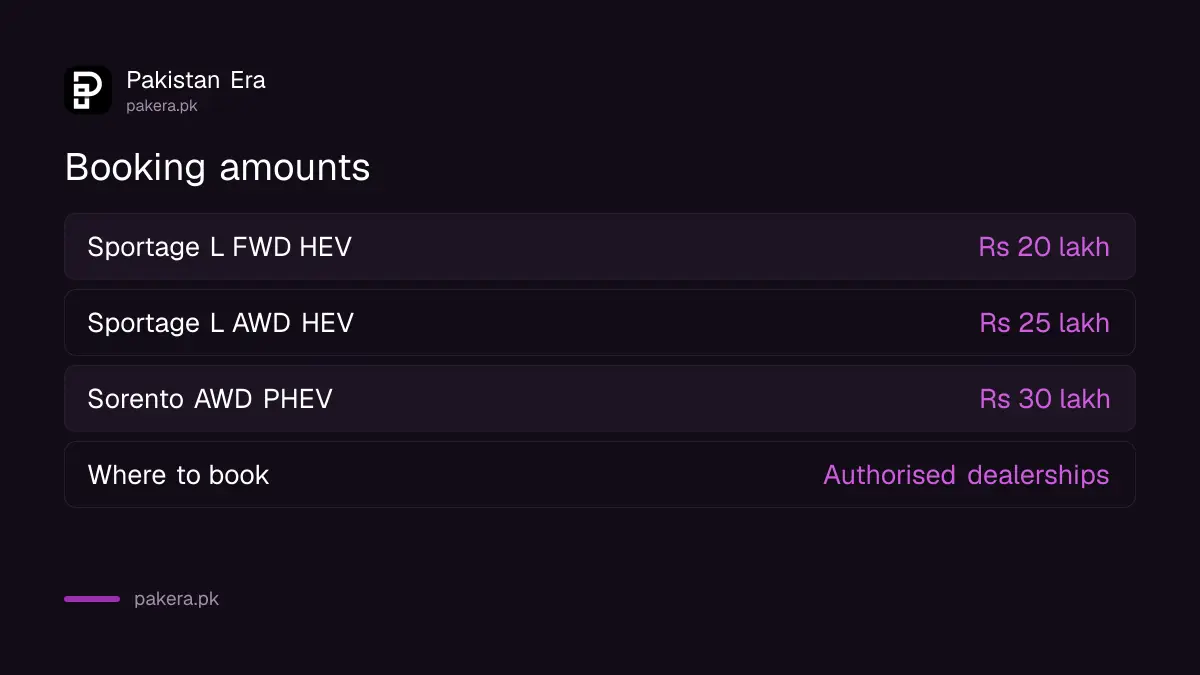The height and width of the screenshot is (675, 1200).
Task: Click the Booking amounts heading
Action: [x=218, y=167]
